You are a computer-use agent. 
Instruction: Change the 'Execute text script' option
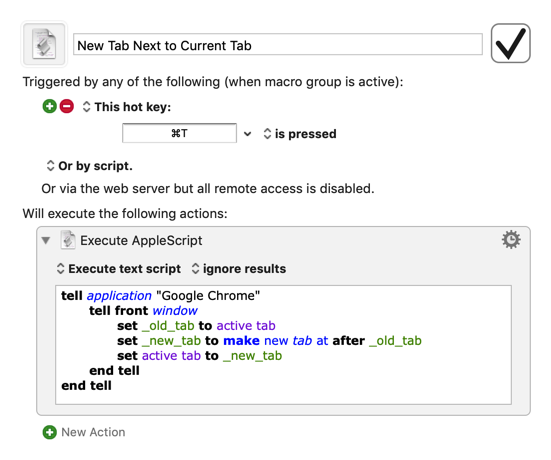pyautogui.click(x=119, y=269)
